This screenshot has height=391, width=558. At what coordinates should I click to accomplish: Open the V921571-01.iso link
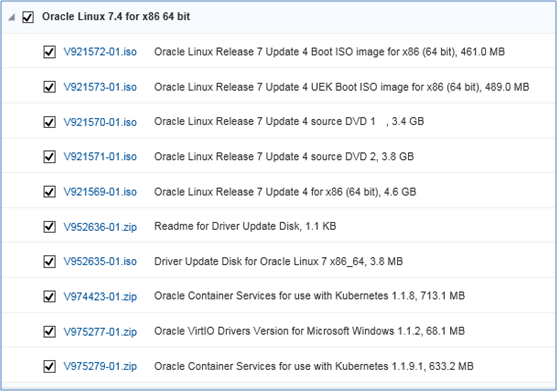pyautogui.click(x=100, y=157)
